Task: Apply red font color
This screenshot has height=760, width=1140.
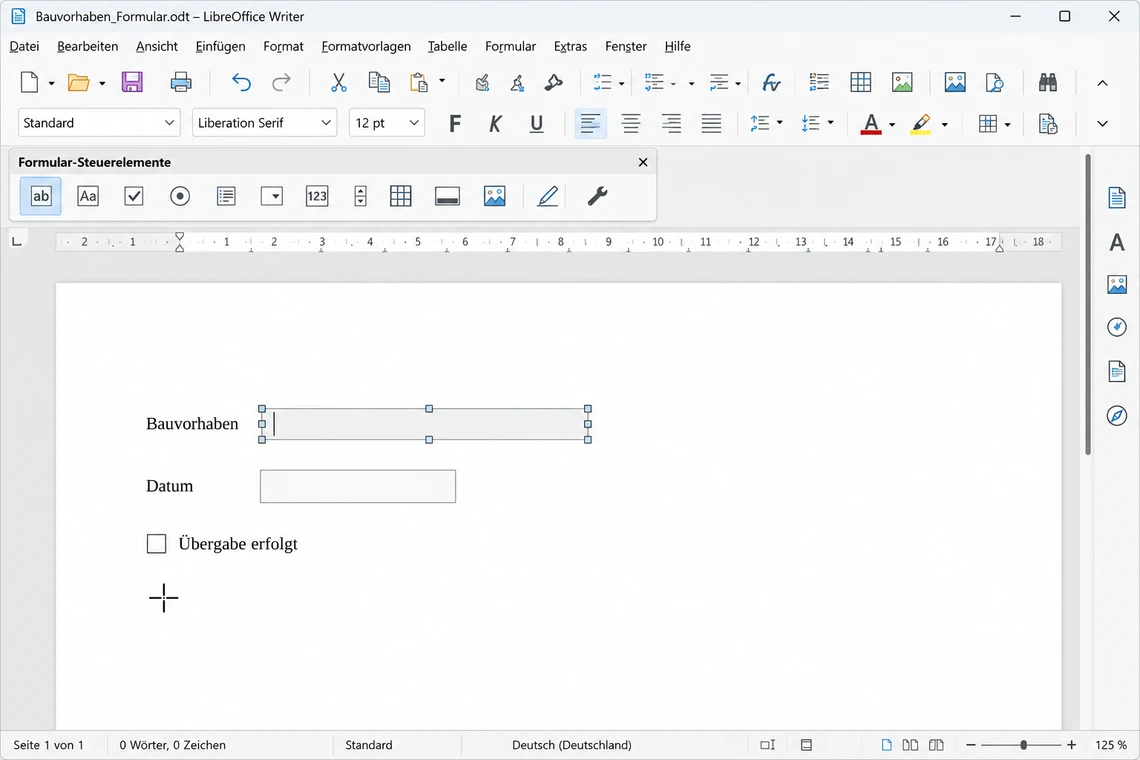Action: pyautogui.click(x=871, y=124)
